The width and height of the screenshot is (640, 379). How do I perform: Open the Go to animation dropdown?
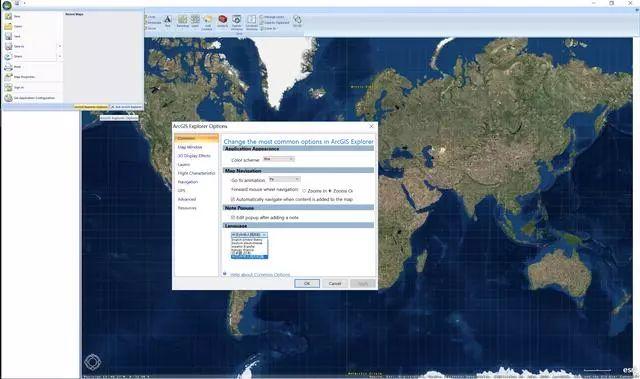coord(284,179)
